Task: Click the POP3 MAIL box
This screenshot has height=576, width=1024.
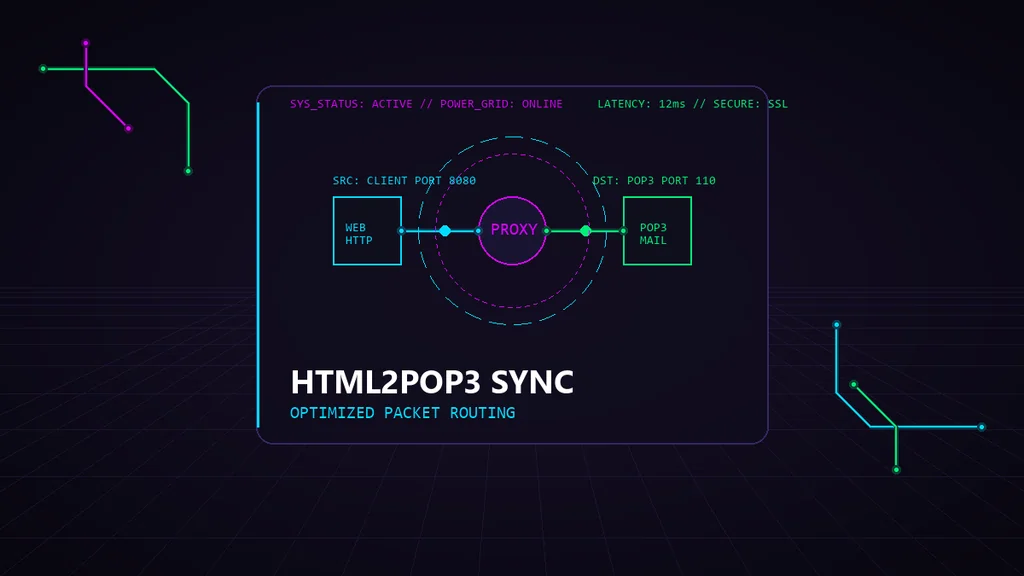Action: (x=657, y=231)
